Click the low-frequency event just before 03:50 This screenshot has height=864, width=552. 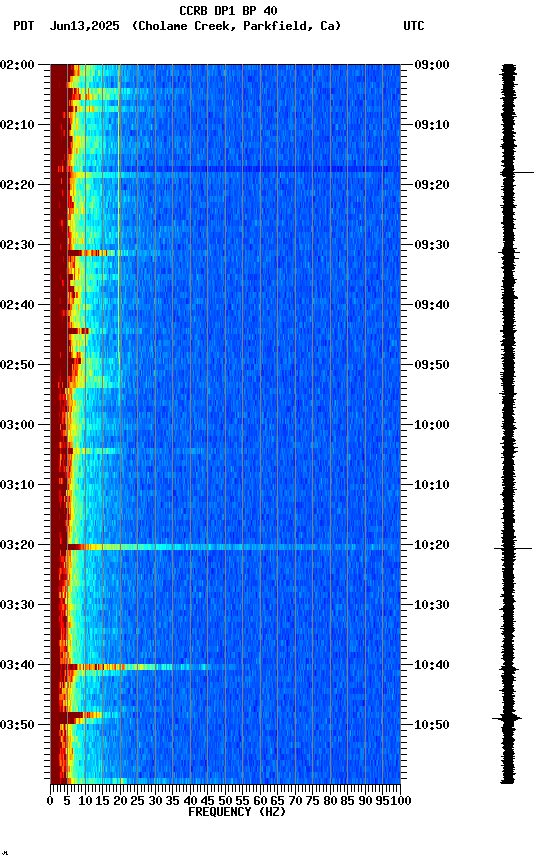[x=84, y=716]
